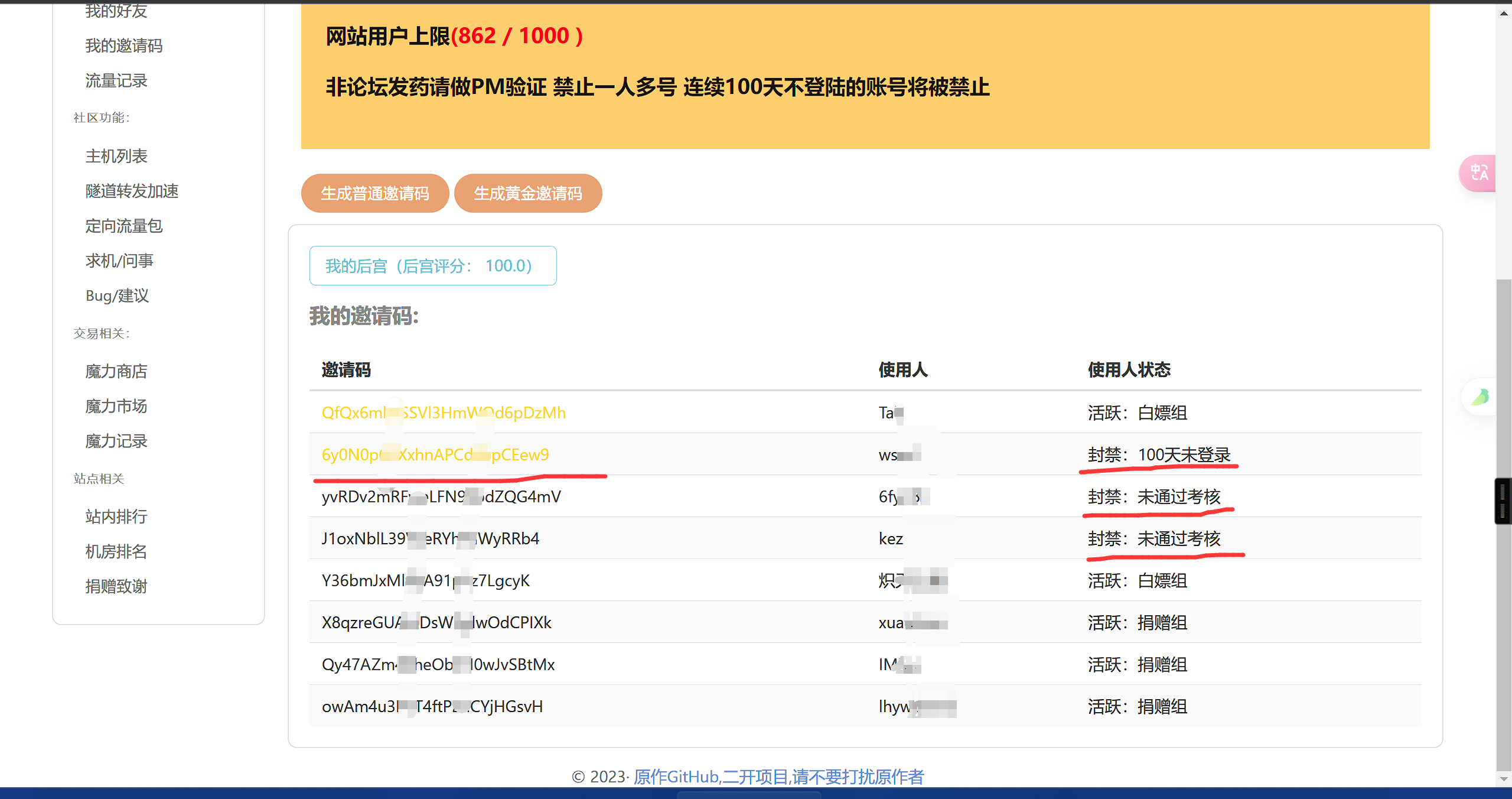Screen dimensions: 1512x799
Task: Visit 魔力商店 page
Action: pyautogui.click(x=116, y=371)
